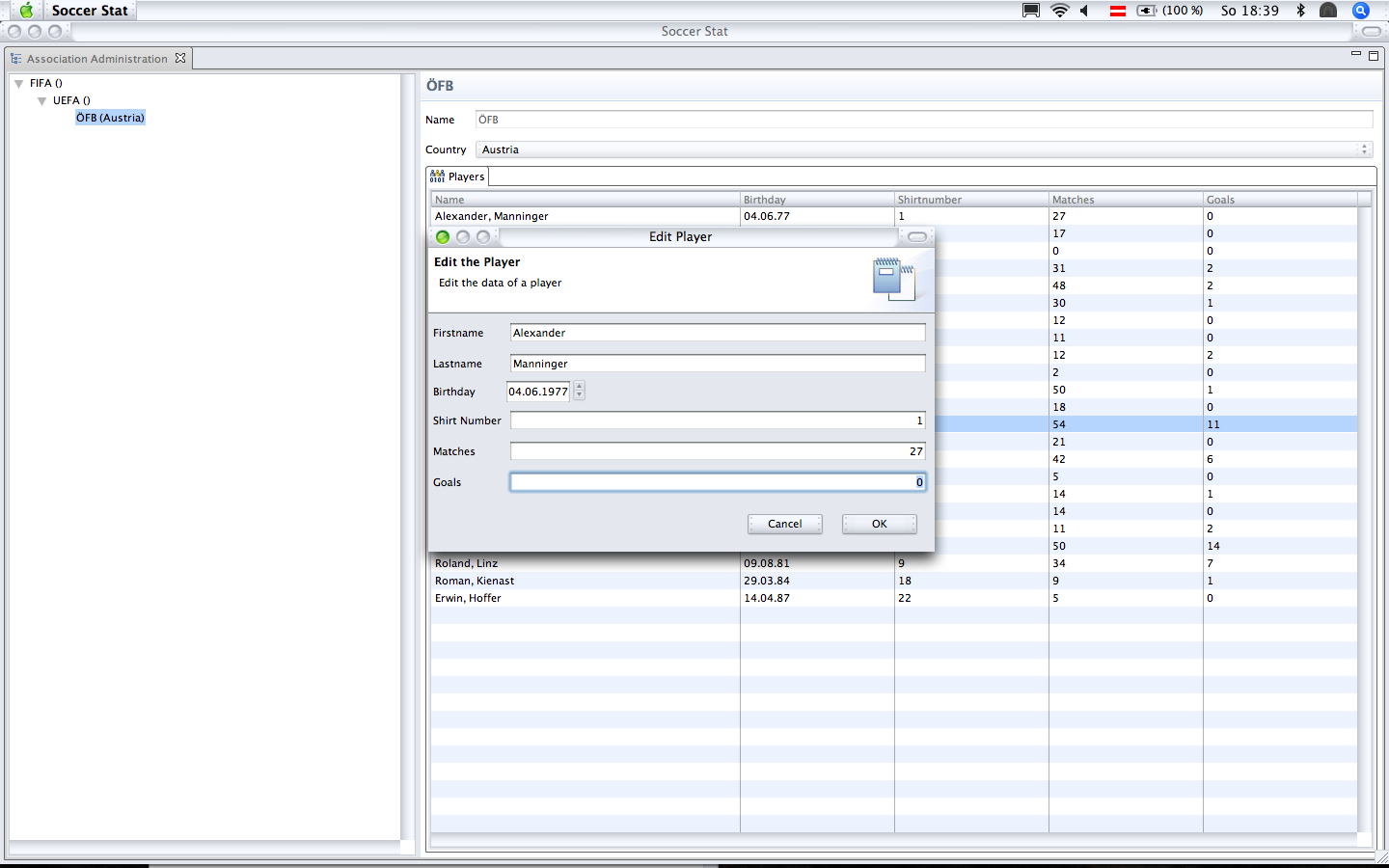This screenshot has width=1389, height=868.
Task: Click the Firstname field in Edit Player
Action: (x=718, y=333)
